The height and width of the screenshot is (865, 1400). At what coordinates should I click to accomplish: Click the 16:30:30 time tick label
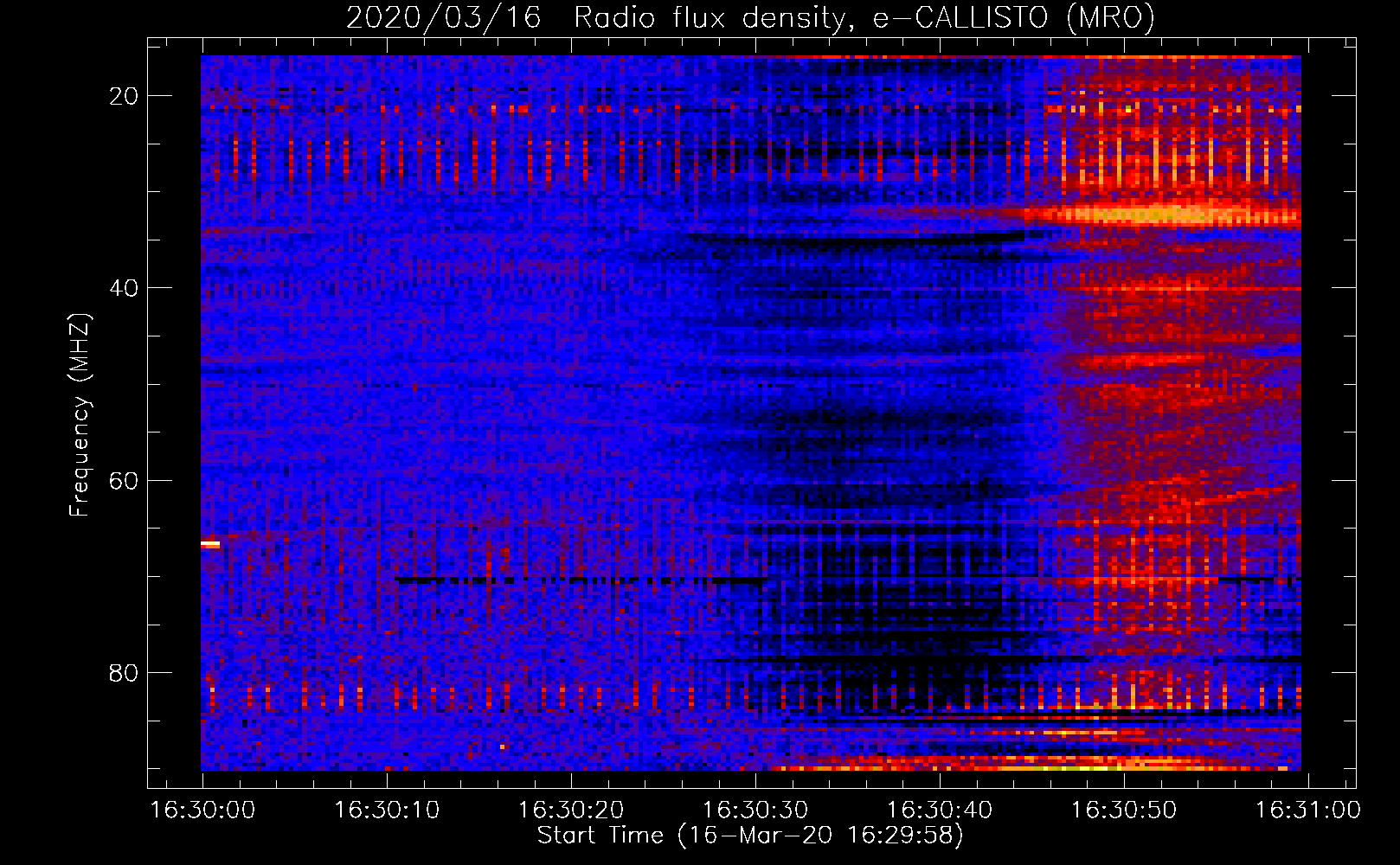[755, 811]
